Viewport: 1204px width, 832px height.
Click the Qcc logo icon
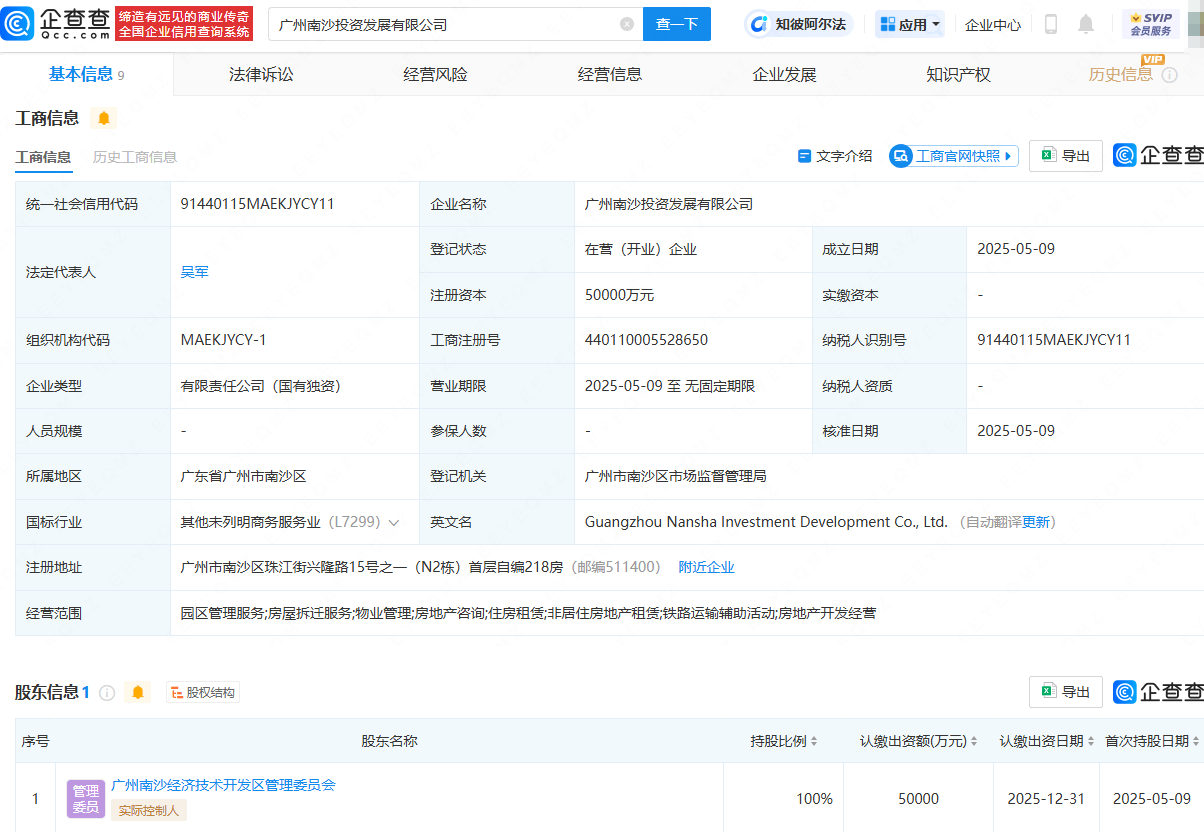click(19, 24)
